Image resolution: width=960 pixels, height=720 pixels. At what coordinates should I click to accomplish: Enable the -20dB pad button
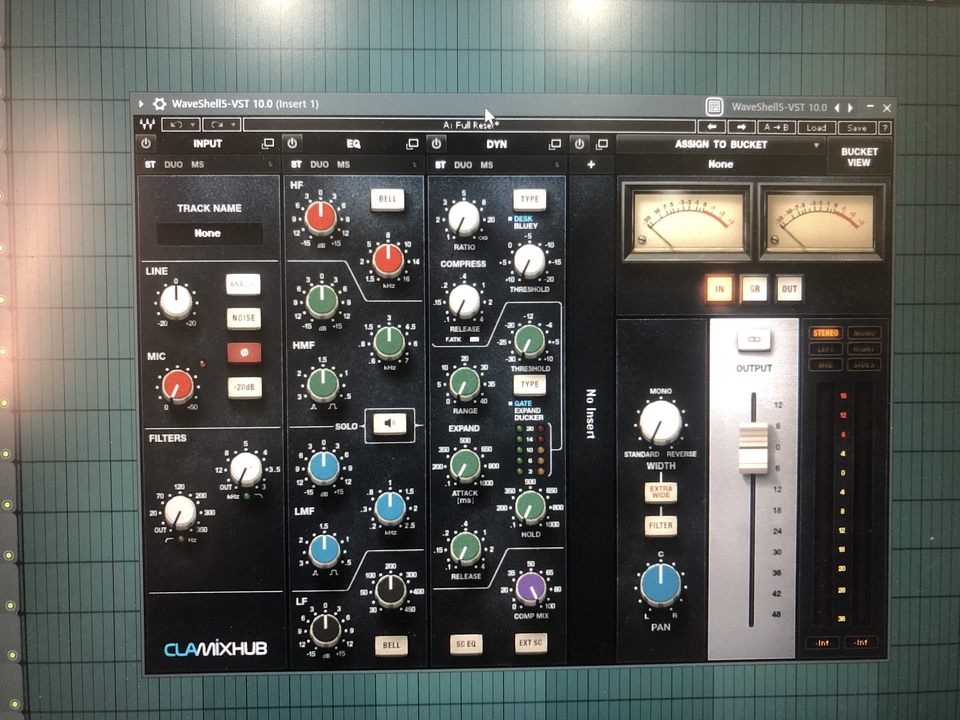(244, 387)
